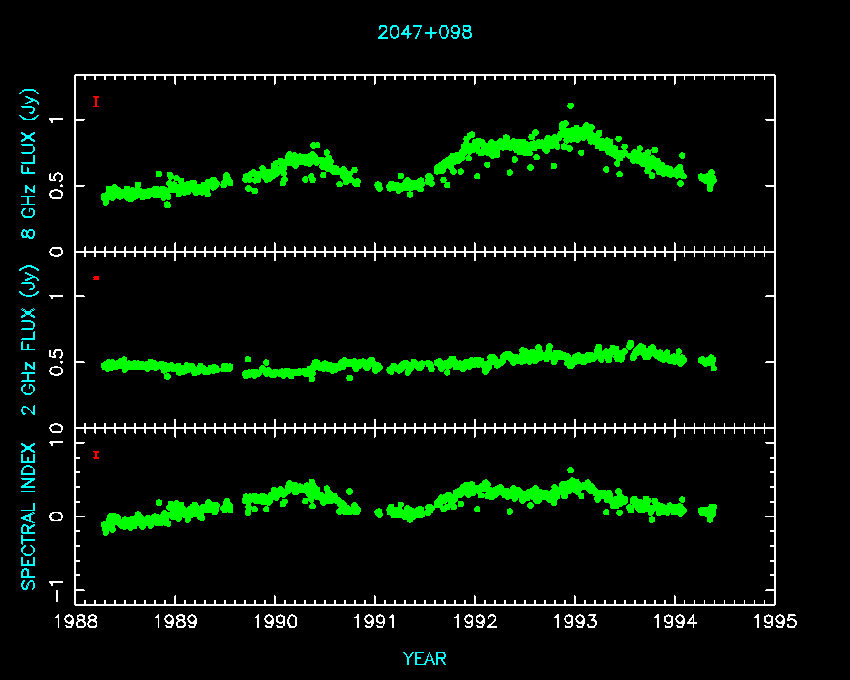Click the red error bar in 8 GHz panel

(96, 101)
